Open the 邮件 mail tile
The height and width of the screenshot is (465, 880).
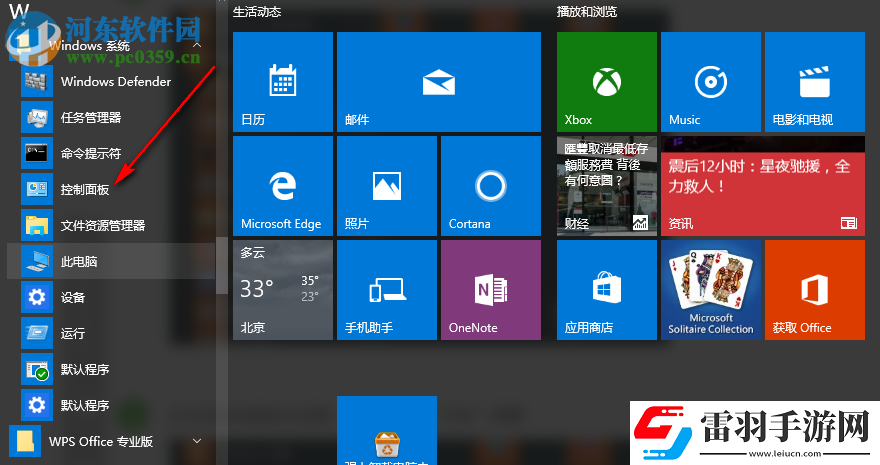439,82
